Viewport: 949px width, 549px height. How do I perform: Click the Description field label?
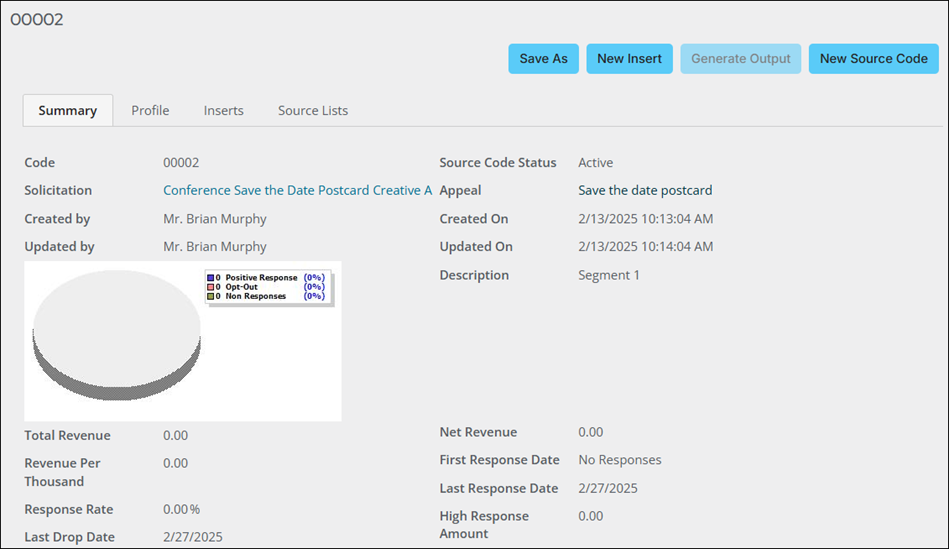click(474, 275)
